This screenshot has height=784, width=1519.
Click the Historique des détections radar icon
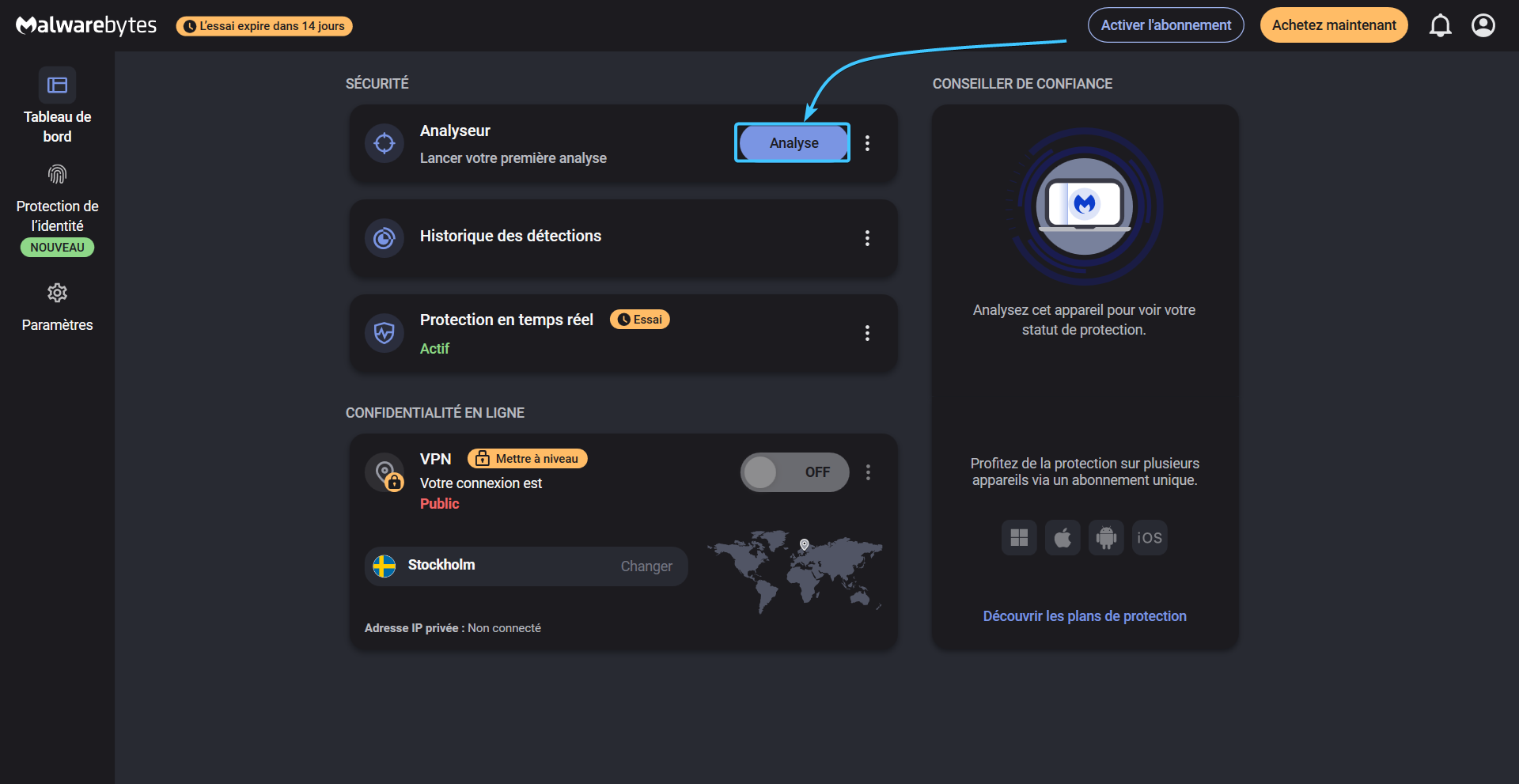[384, 238]
